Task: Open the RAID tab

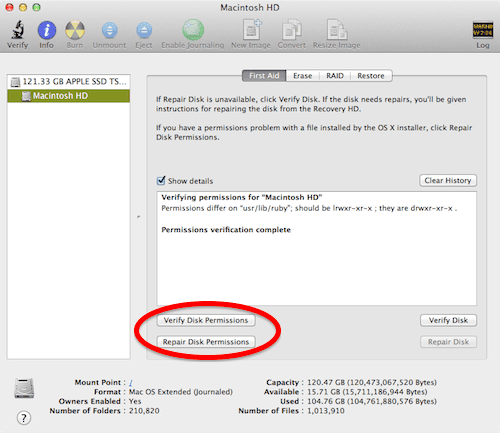Action: coord(335,76)
